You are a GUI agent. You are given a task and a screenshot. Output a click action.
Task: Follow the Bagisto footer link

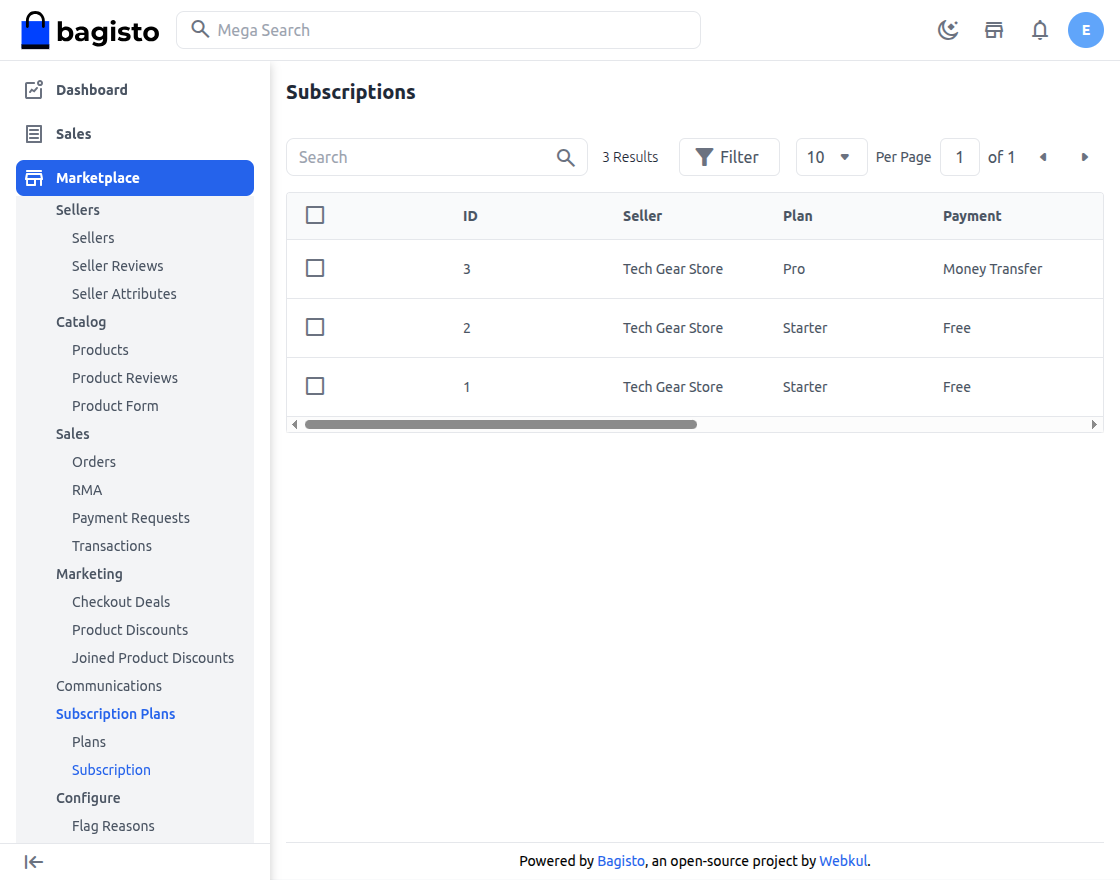[621, 861]
